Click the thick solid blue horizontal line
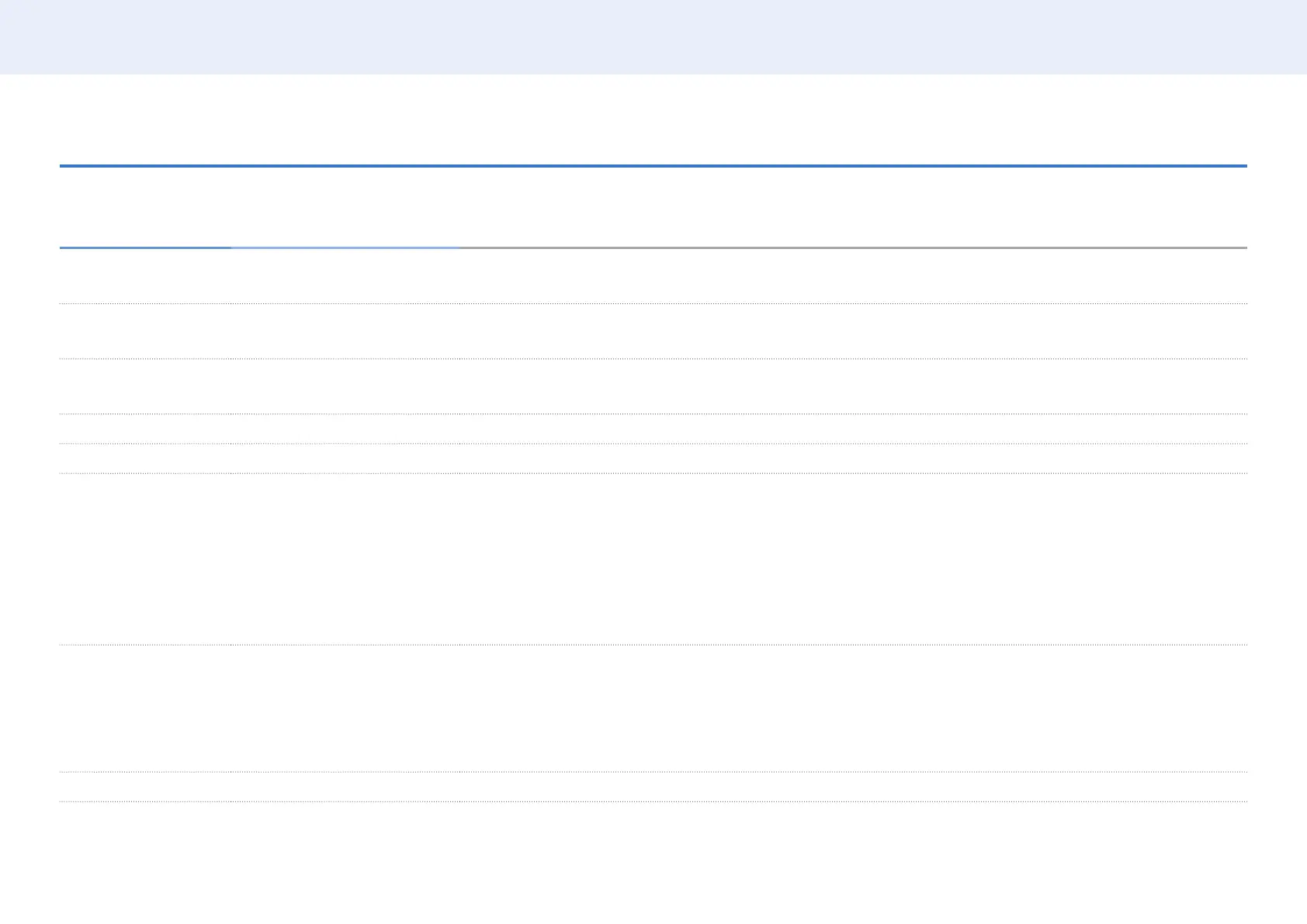The width and height of the screenshot is (1307, 924). pos(653,166)
